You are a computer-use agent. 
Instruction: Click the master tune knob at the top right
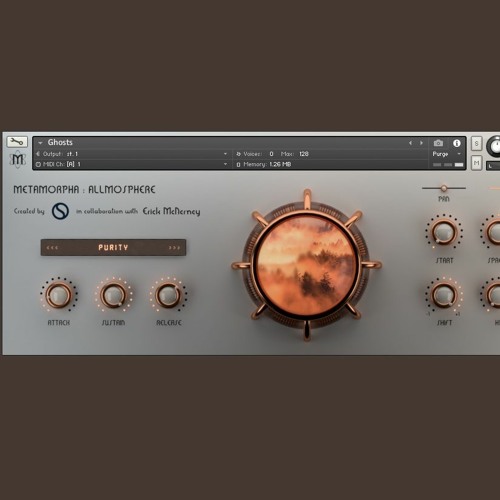[x=495, y=146]
